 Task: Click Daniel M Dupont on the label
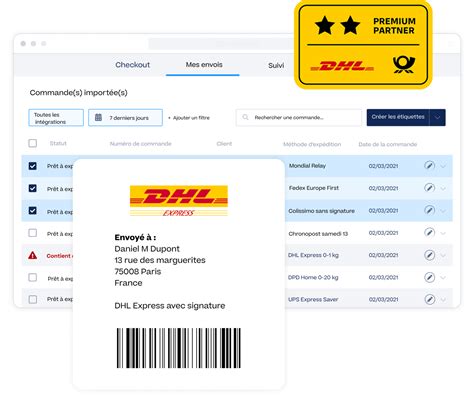click(x=147, y=249)
